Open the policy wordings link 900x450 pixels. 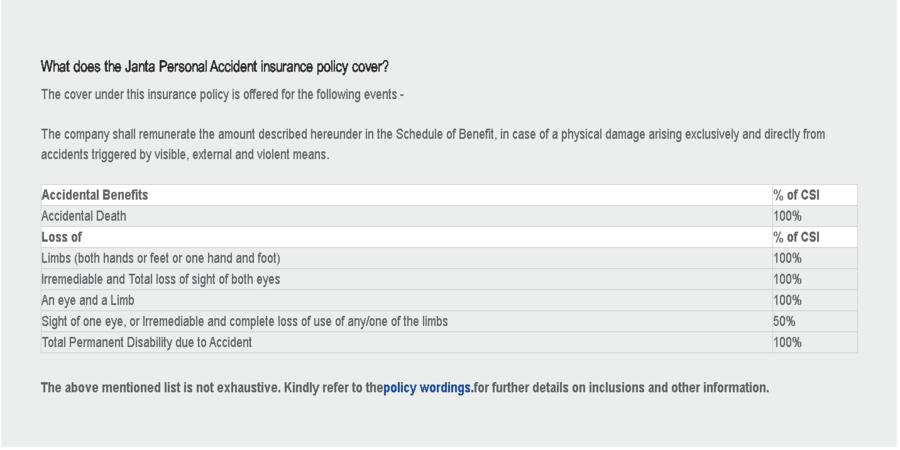pos(428,388)
